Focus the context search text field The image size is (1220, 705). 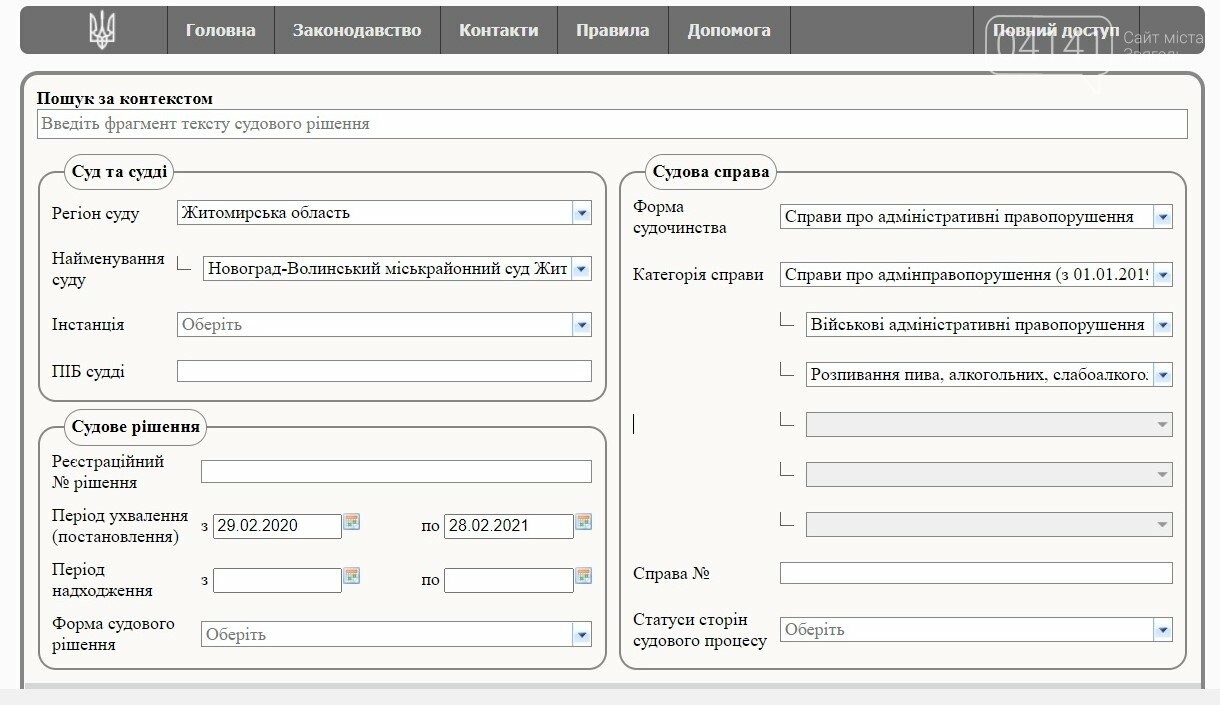(612, 124)
